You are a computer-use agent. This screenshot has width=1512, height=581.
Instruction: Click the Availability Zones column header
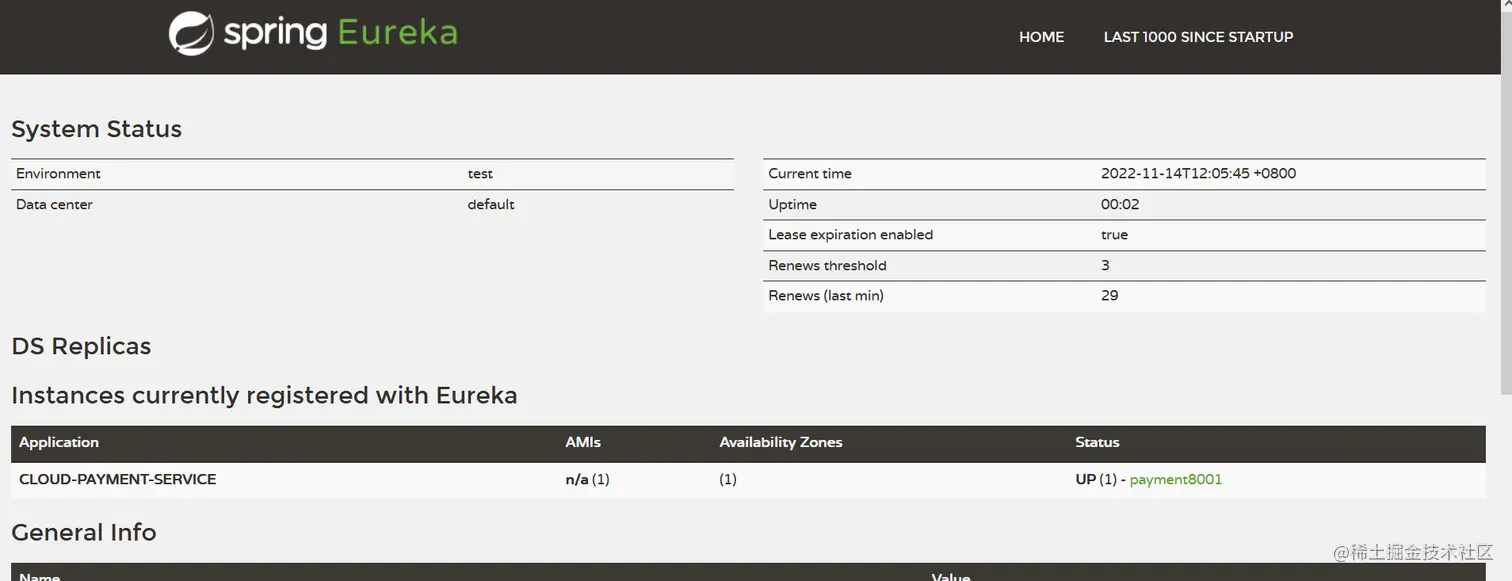(781, 442)
